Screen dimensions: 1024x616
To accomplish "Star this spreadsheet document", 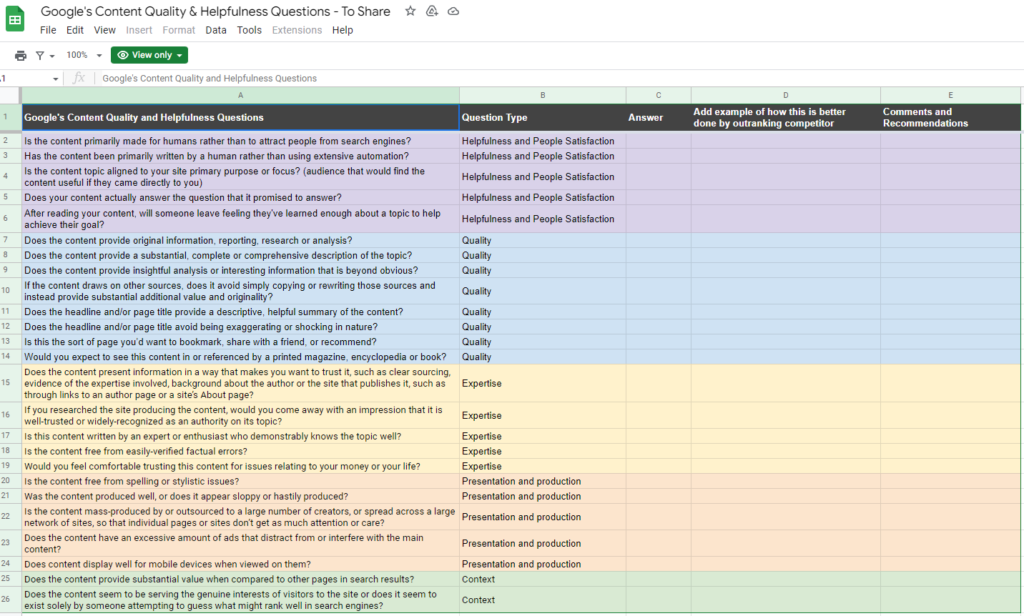I will click(x=410, y=11).
